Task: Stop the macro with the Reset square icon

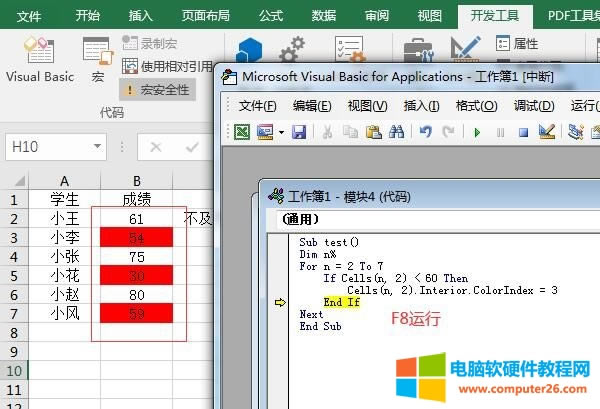Action: pyautogui.click(x=523, y=132)
